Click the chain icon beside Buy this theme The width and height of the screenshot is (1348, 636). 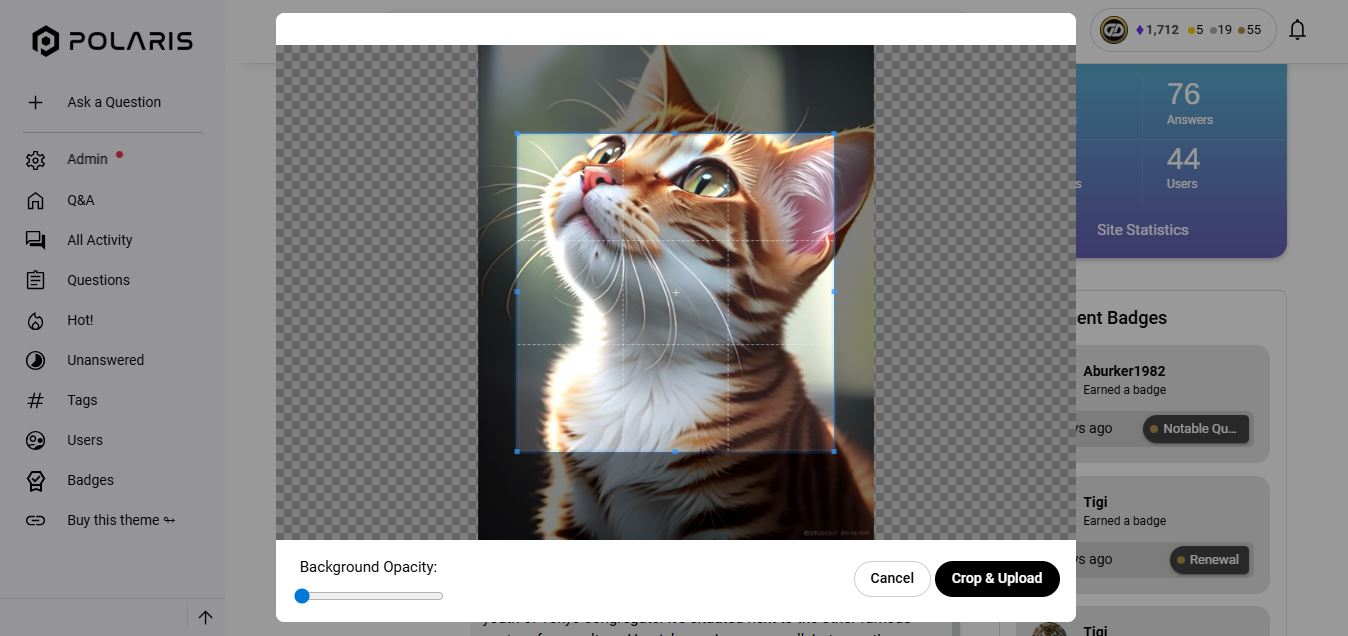coord(35,520)
